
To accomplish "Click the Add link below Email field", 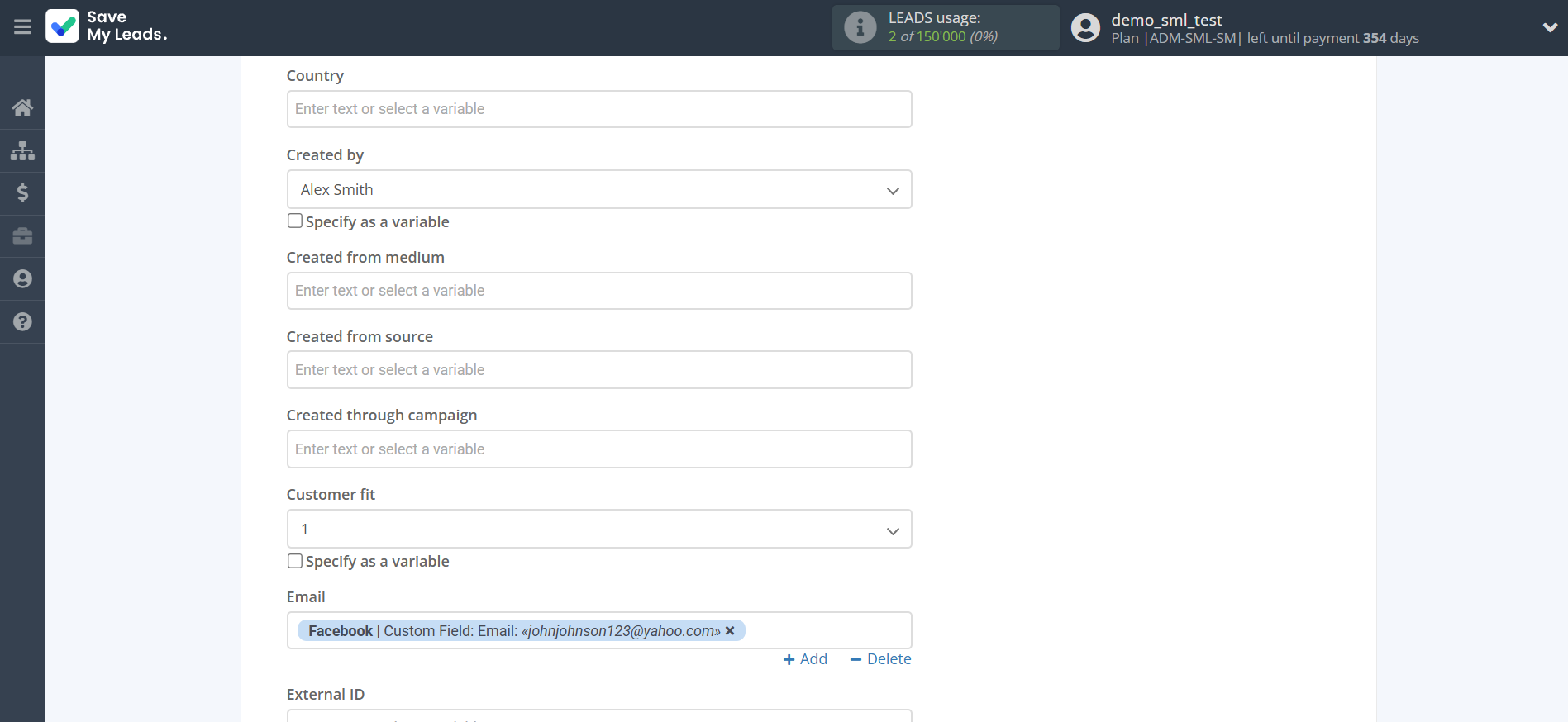I will (805, 659).
